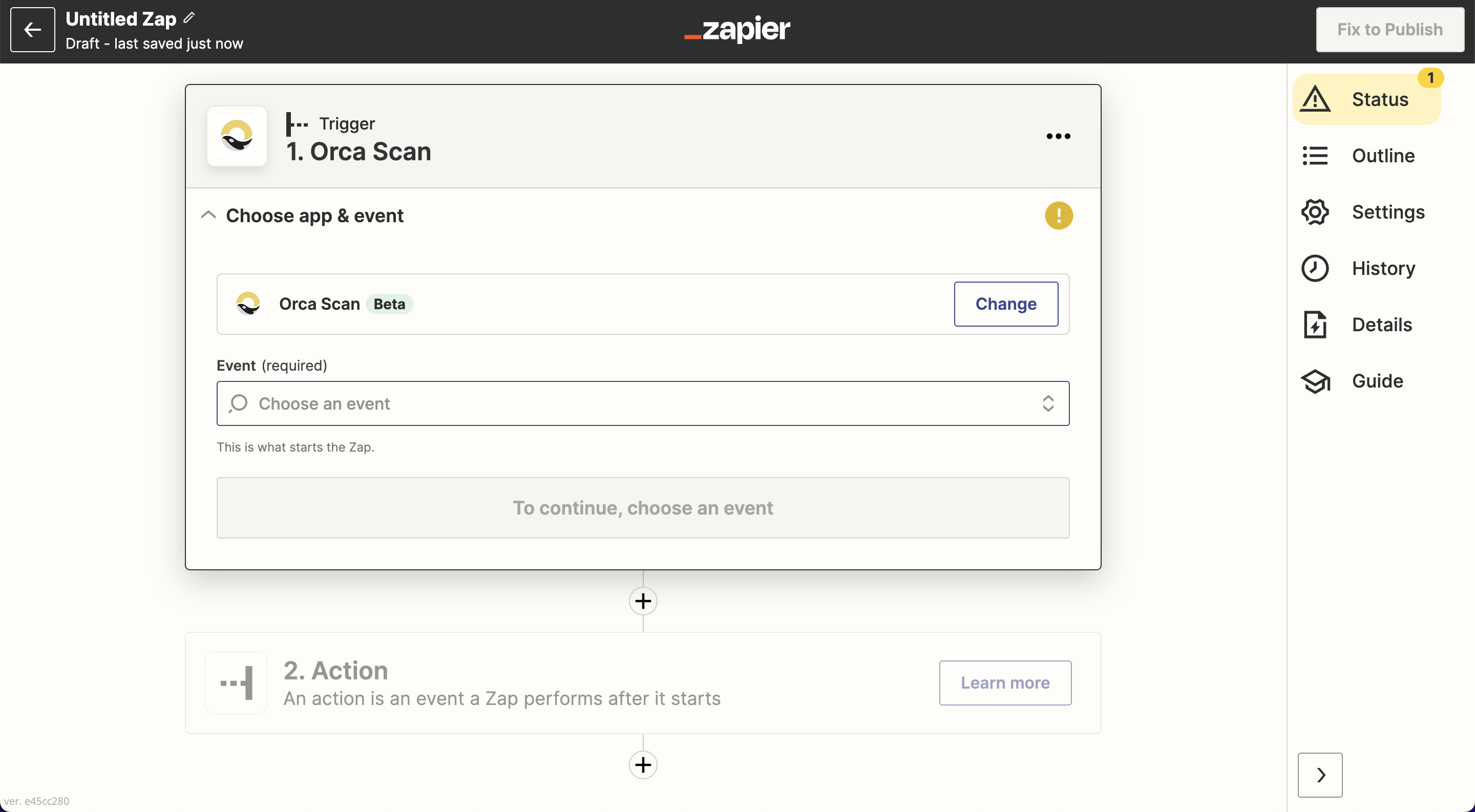This screenshot has width=1475, height=812.
Task: Click the add step plus button
Action: (643, 600)
